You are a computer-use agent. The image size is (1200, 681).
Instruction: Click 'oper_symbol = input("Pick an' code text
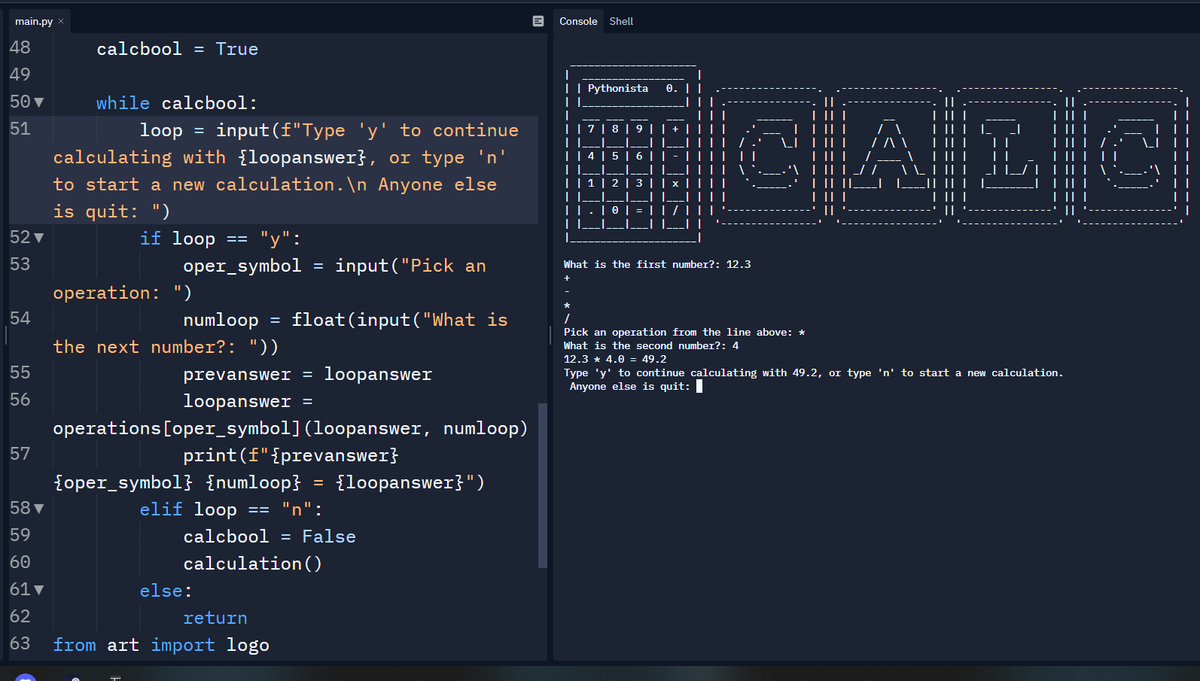pos(334,266)
